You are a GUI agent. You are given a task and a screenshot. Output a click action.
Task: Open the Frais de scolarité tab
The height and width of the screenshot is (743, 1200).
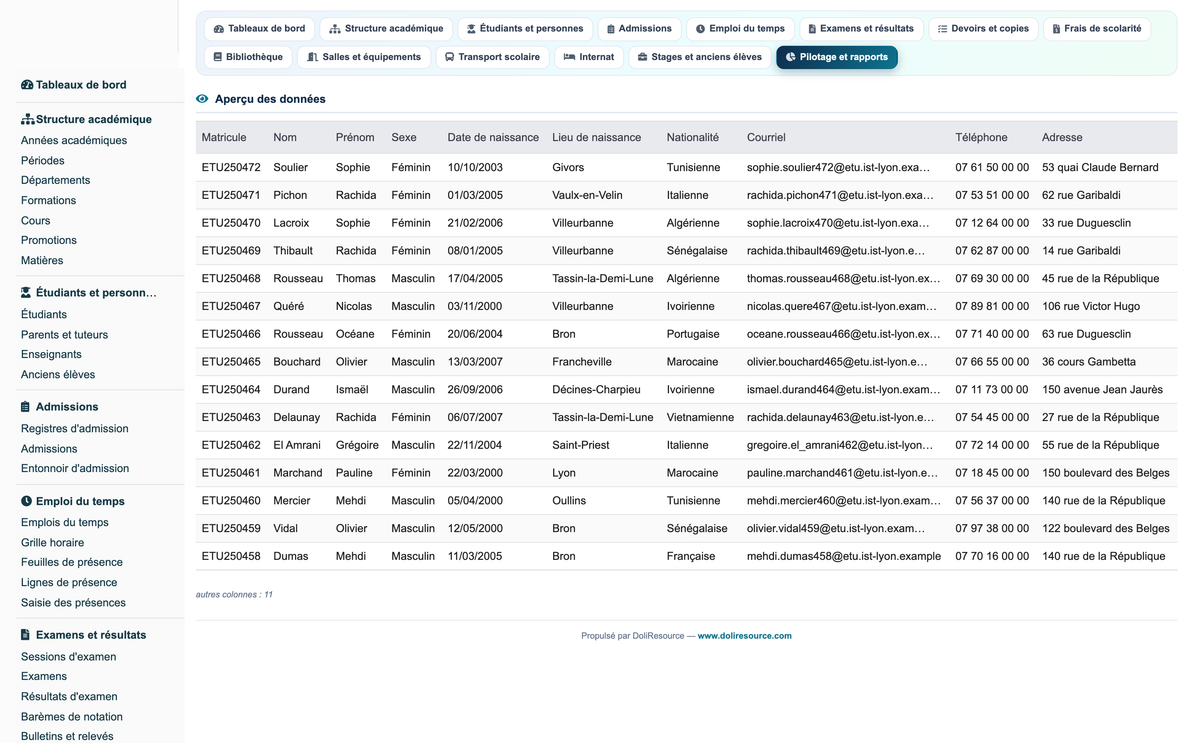pos(1096,29)
